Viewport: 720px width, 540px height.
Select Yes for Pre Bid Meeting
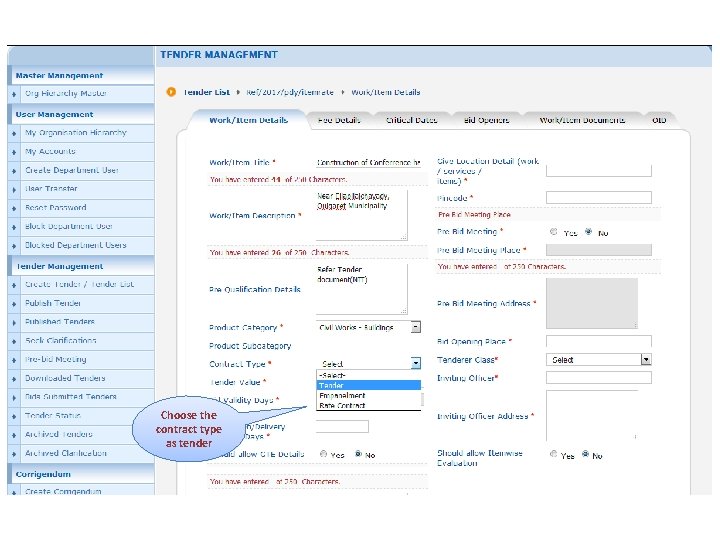point(553,232)
